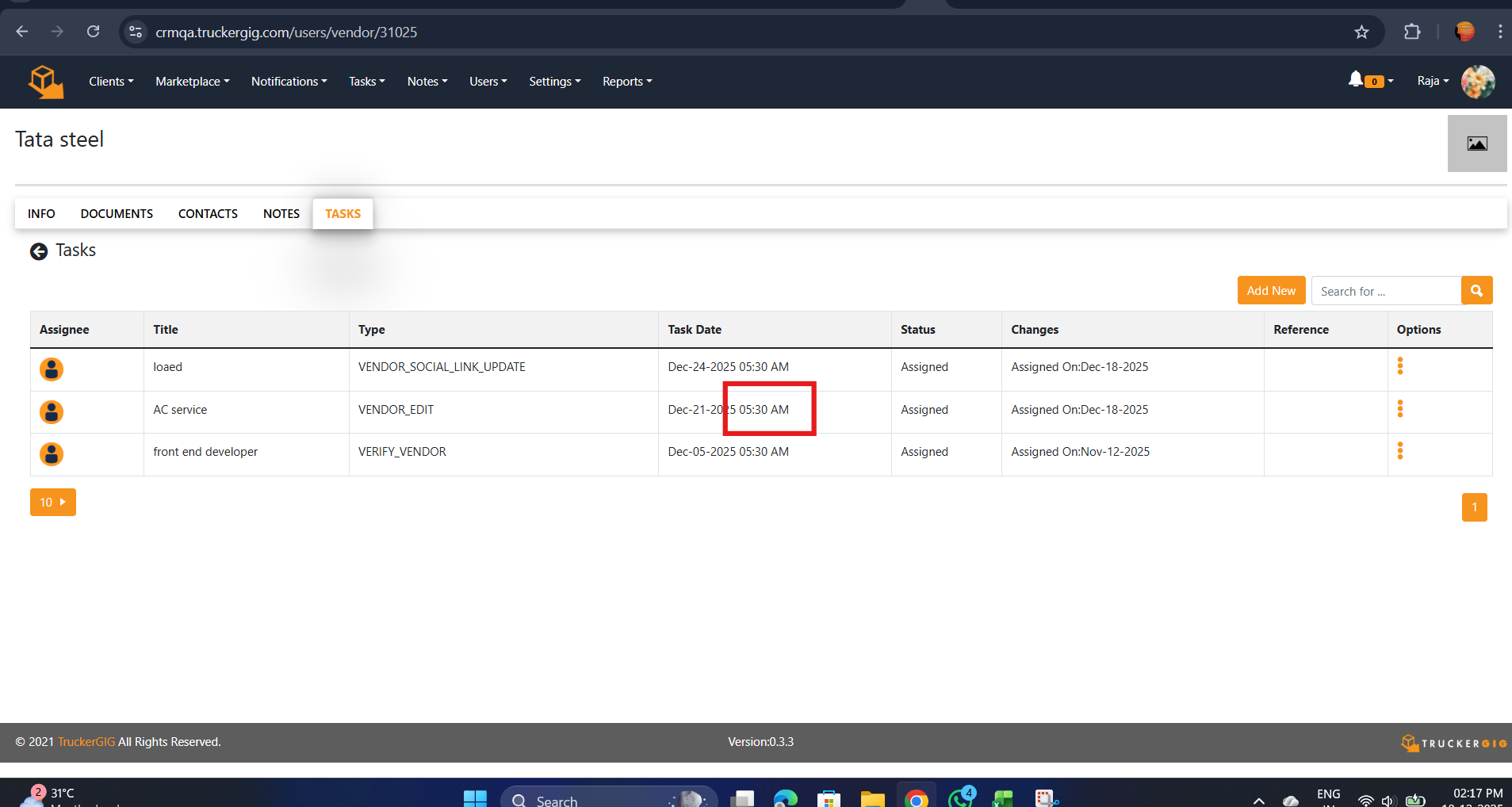Open Chrome profile avatar
The width and height of the screenshot is (1512, 807).
(1464, 32)
